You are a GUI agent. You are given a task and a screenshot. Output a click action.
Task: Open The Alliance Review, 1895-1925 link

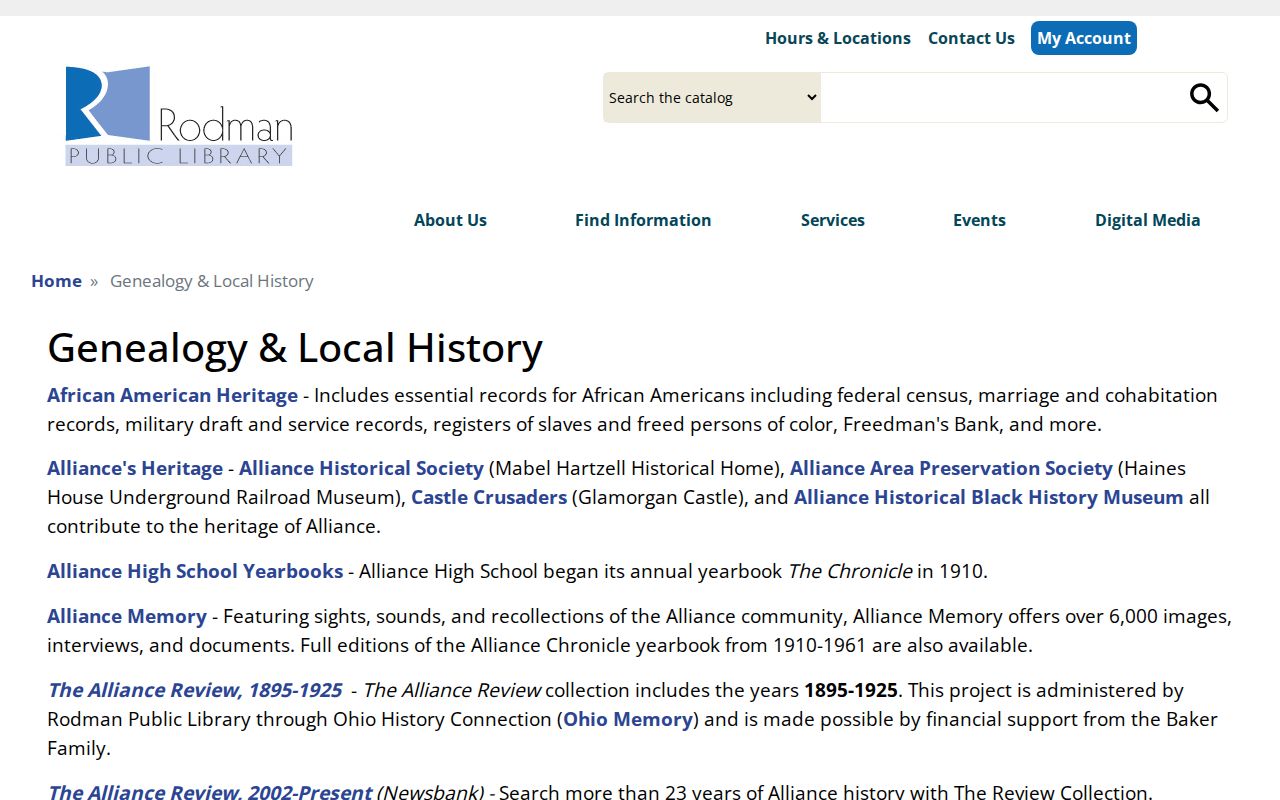[x=194, y=690]
